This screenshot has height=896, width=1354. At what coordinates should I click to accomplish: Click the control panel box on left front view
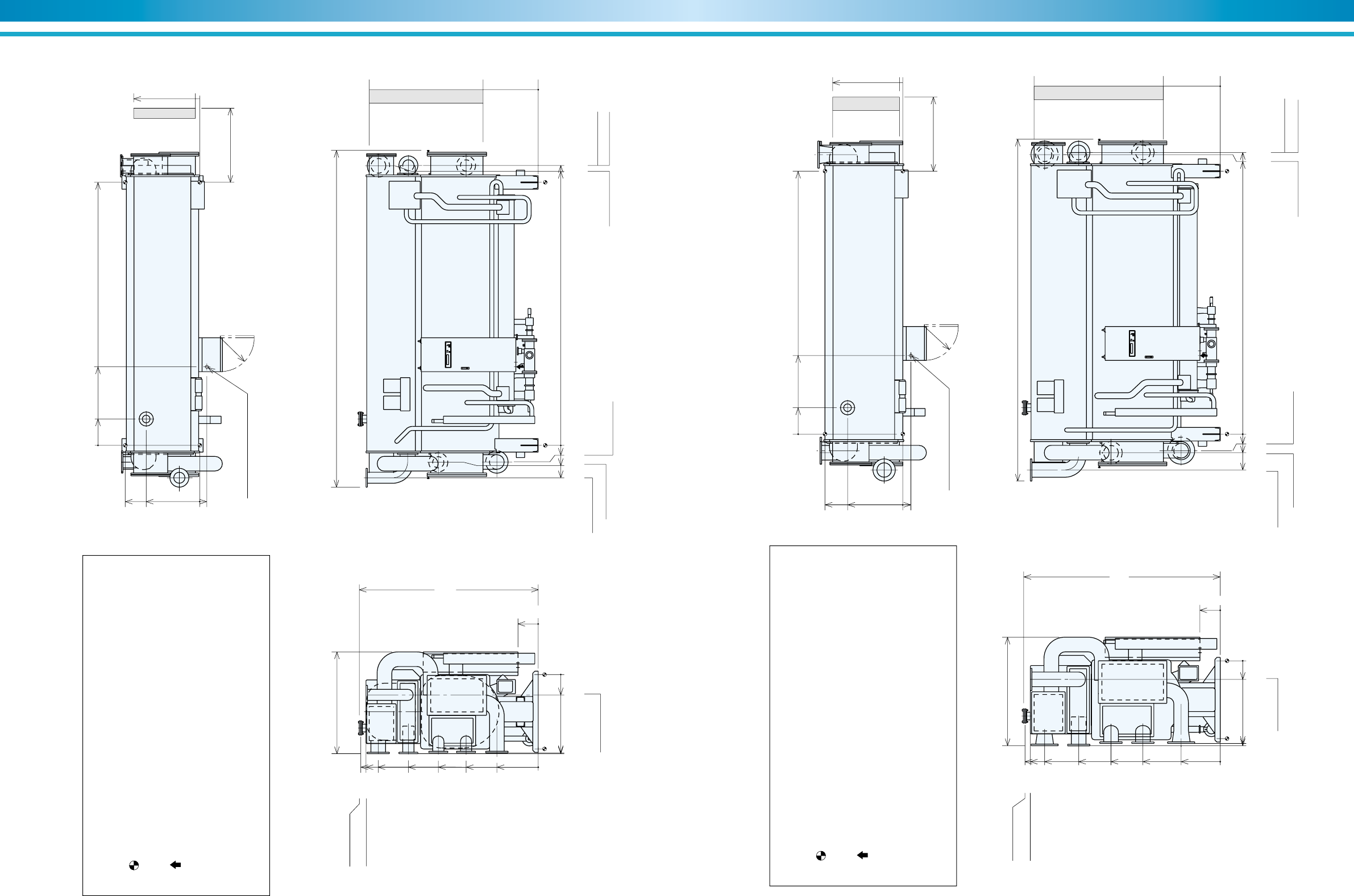(x=468, y=355)
